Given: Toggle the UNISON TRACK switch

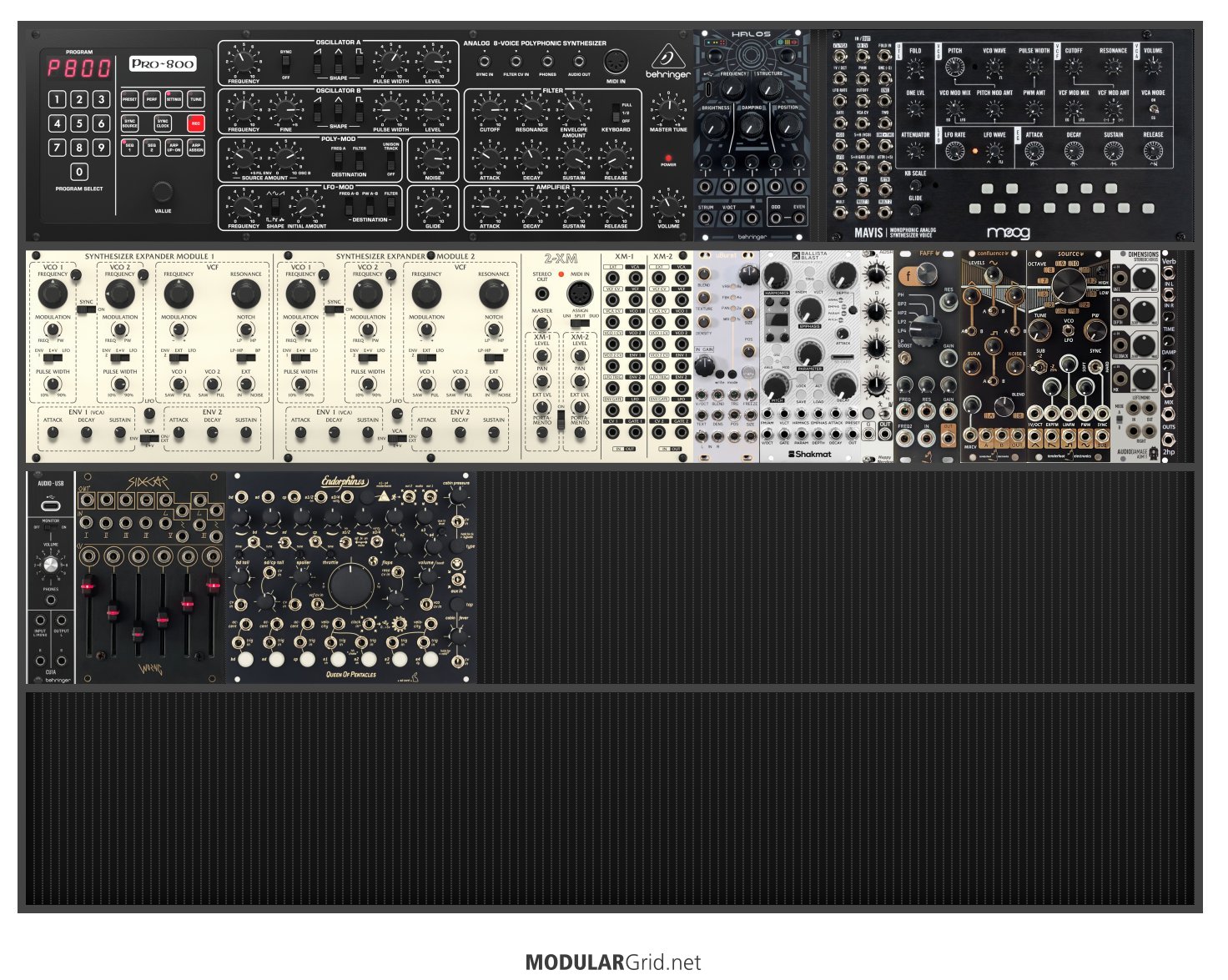Looking at the screenshot, I should tap(391, 160).
